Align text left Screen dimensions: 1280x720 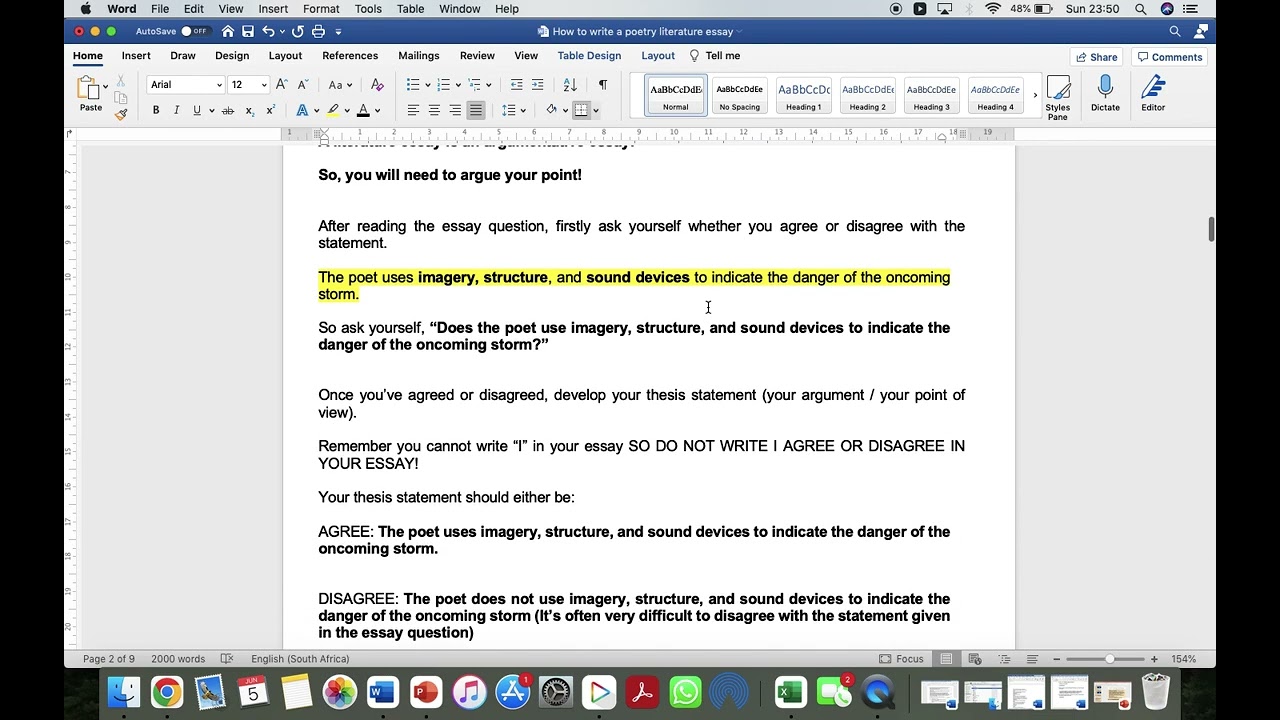tap(413, 110)
